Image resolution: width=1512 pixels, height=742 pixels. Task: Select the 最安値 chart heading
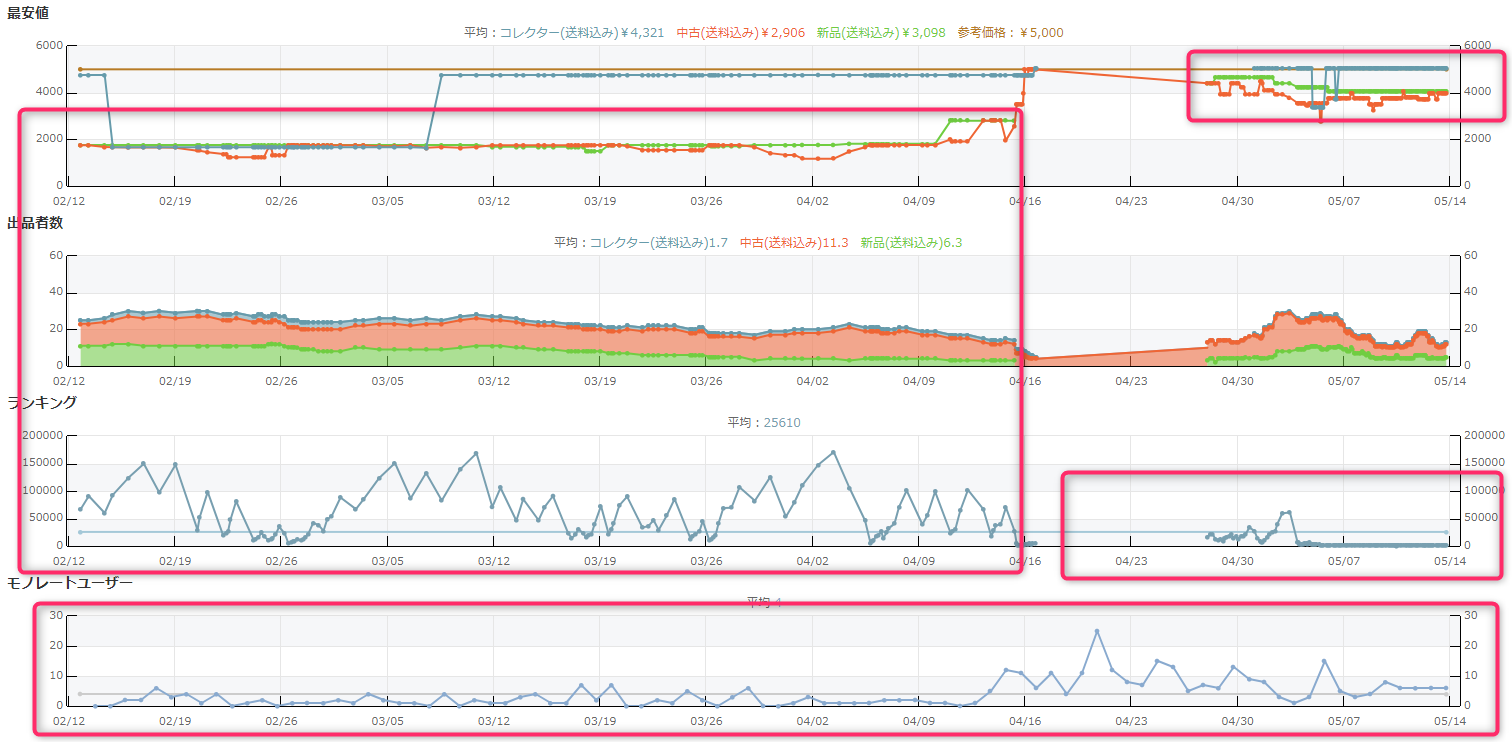point(28,13)
